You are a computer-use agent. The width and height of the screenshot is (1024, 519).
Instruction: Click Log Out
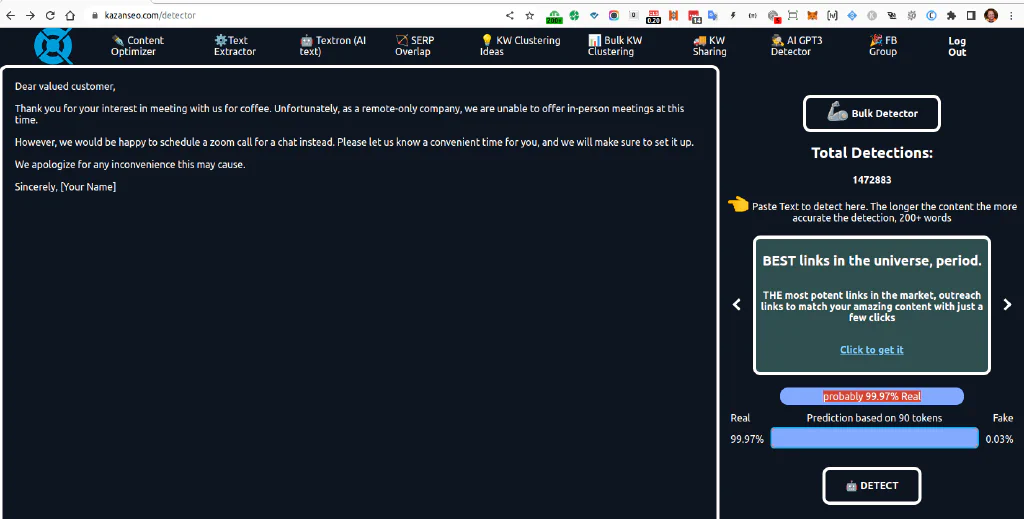coord(957,46)
